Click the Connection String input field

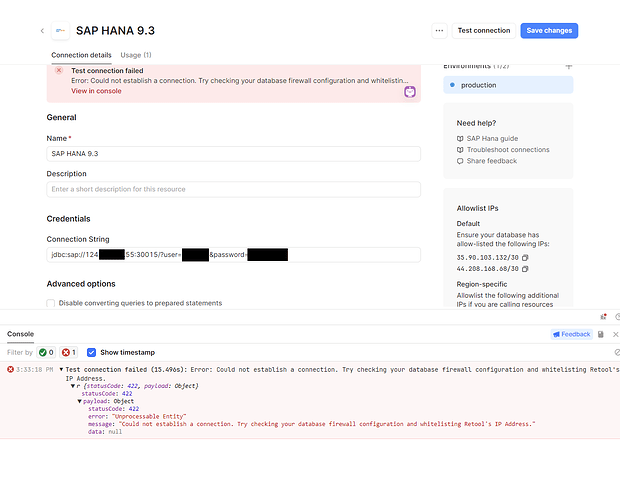[x=233, y=255]
